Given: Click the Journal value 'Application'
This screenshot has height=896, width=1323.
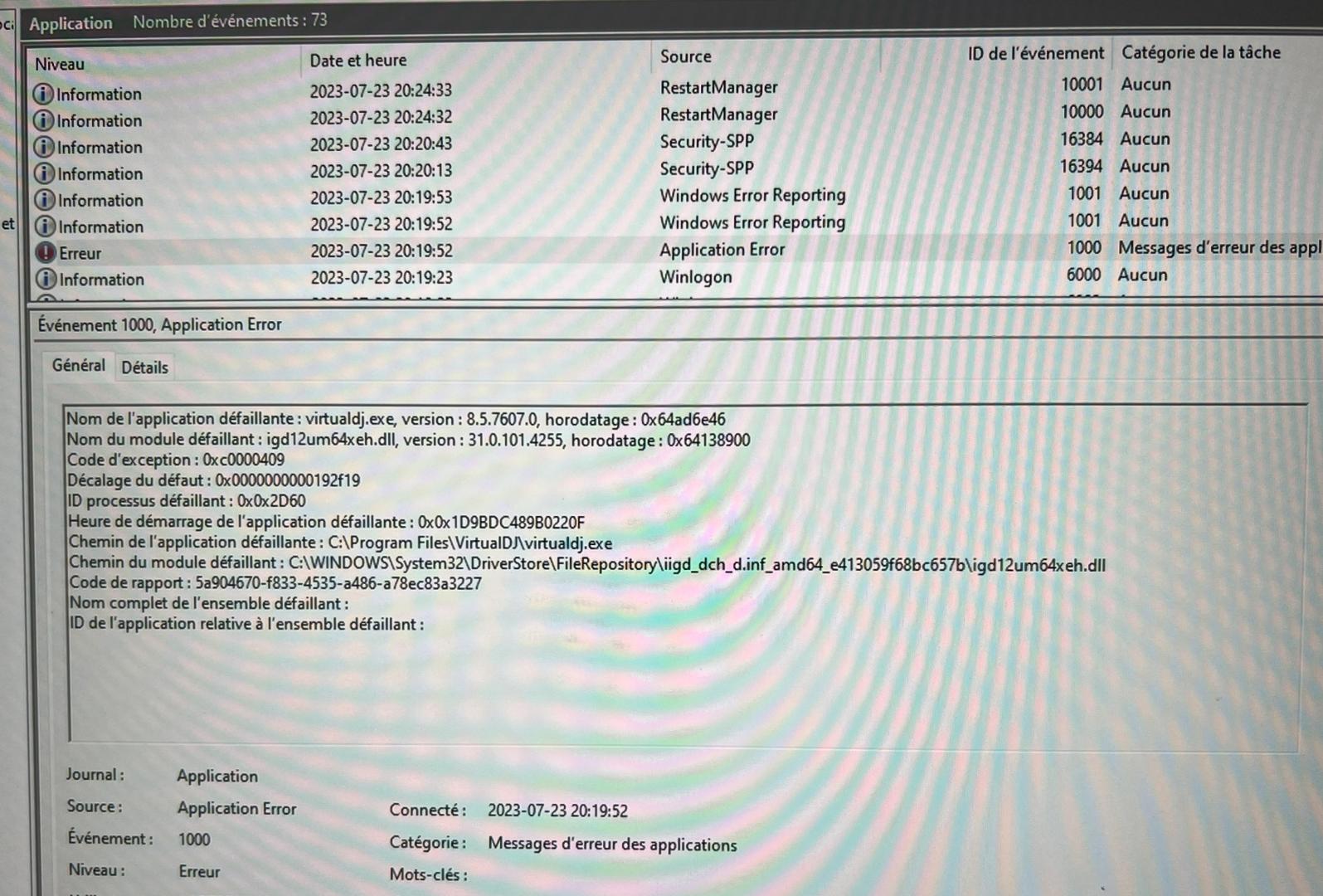Looking at the screenshot, I should pos(217,776).
